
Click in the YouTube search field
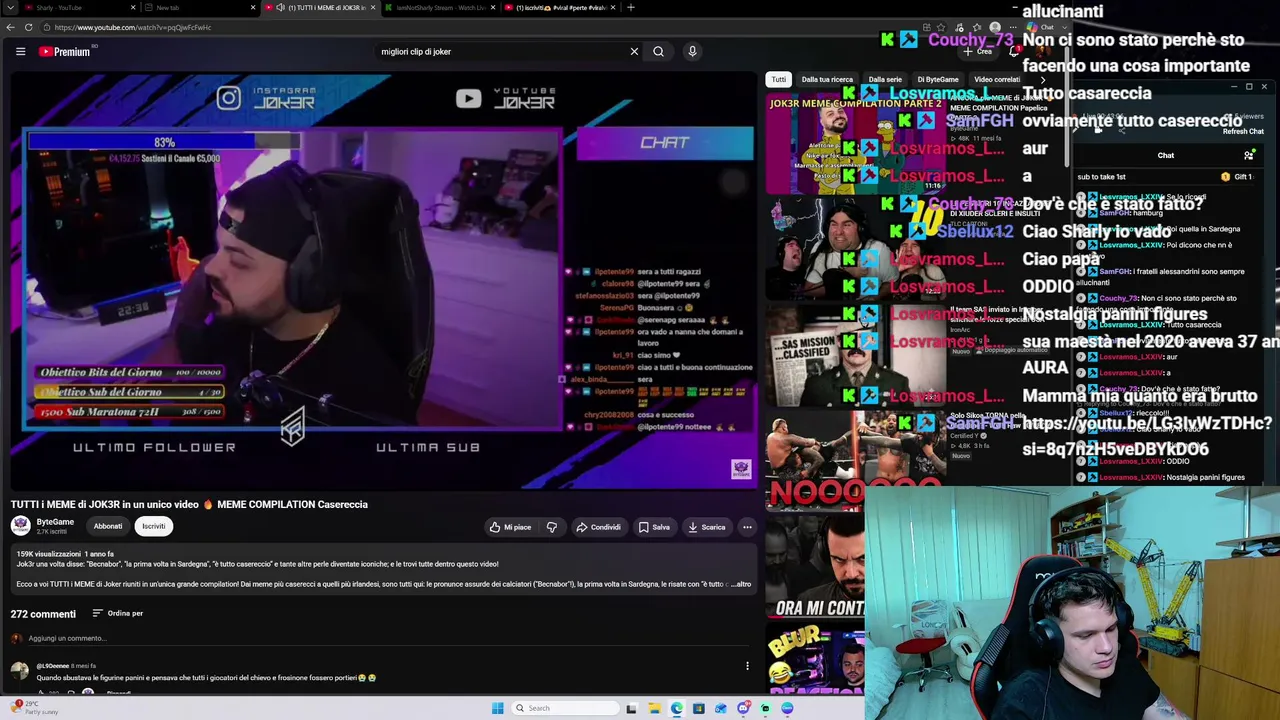pyautogui.click(x=500, y=51)
